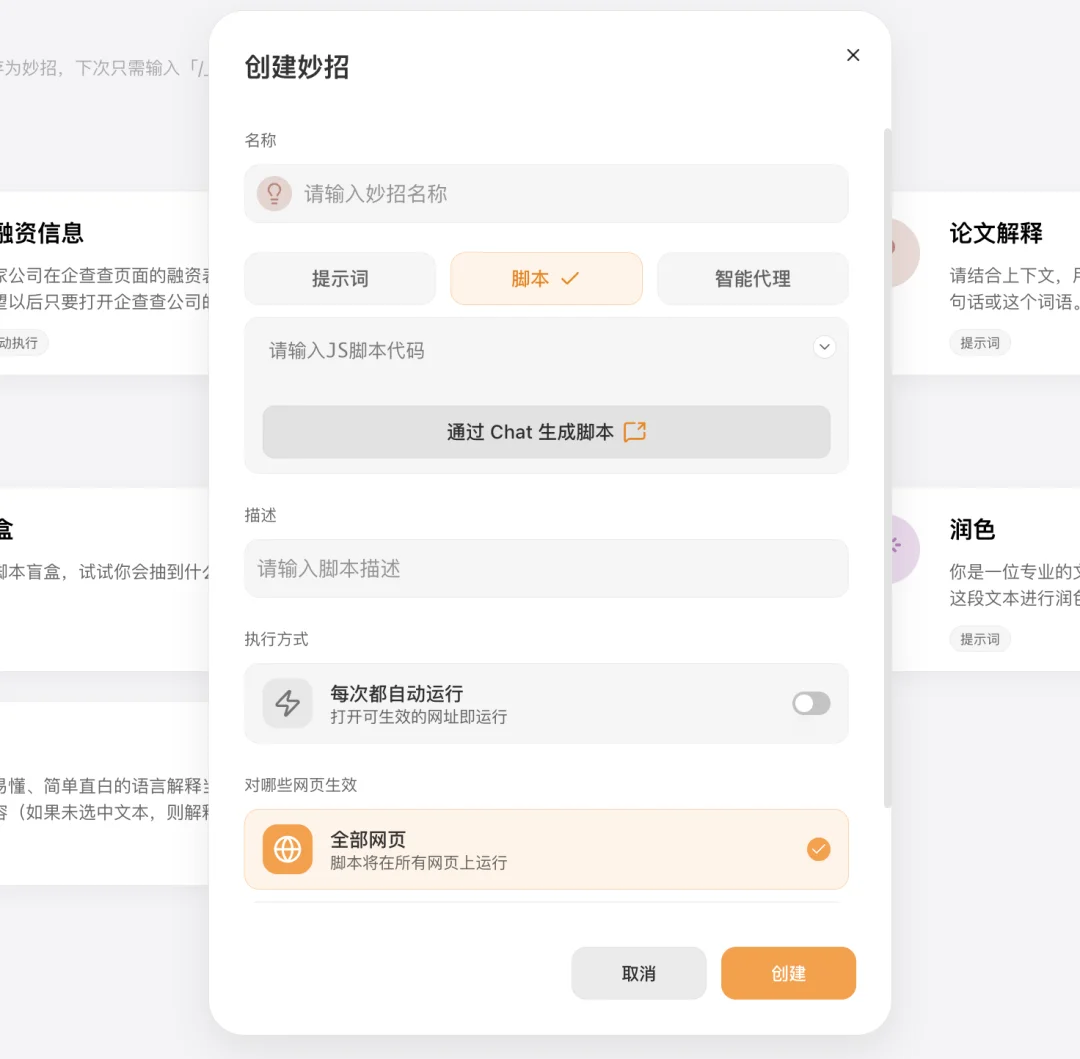Click the orange check badge on 全部网页
The image size is (1080, 1059).
tap(818, 849)
